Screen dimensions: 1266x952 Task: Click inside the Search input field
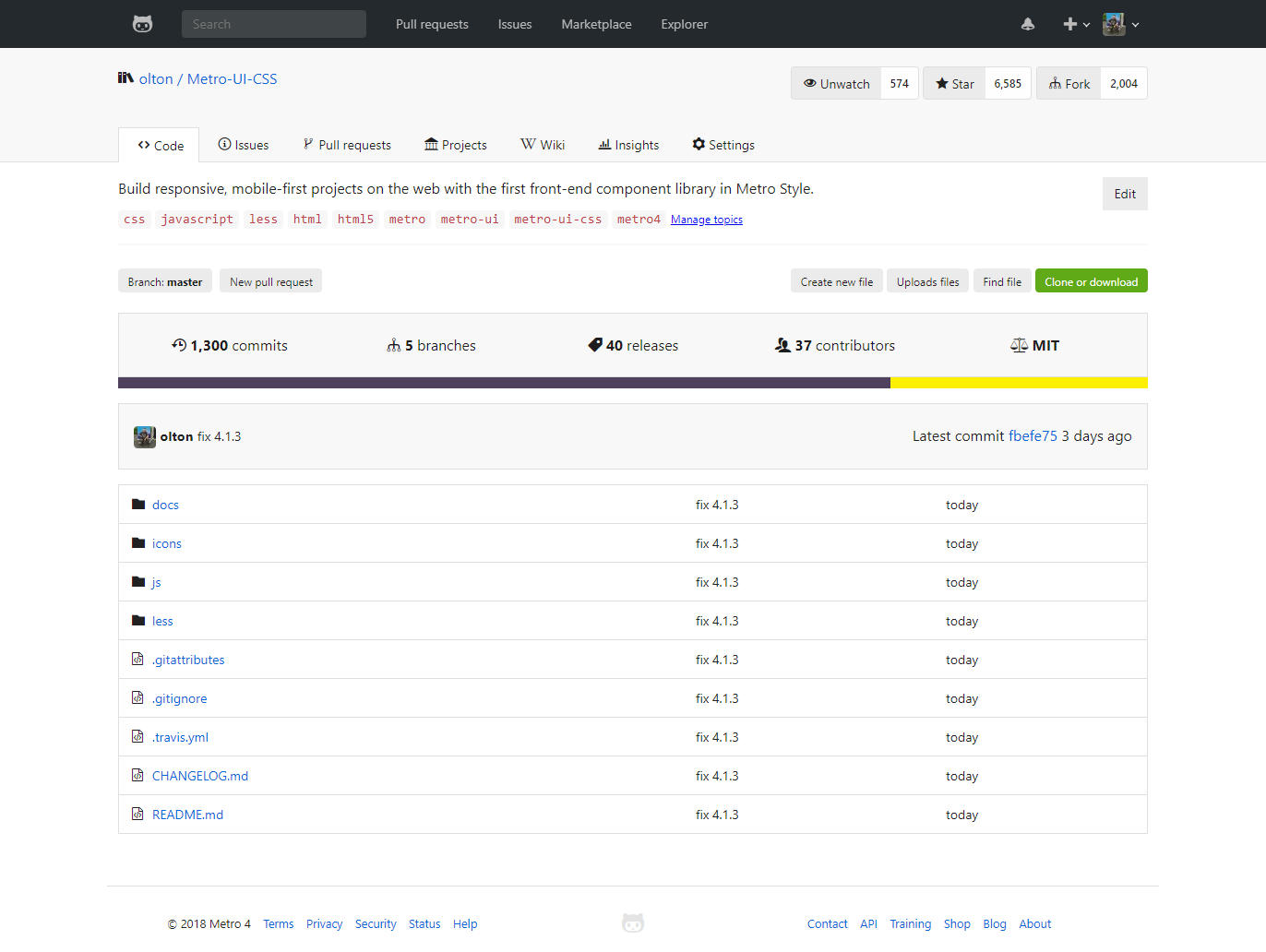(273, 24)
